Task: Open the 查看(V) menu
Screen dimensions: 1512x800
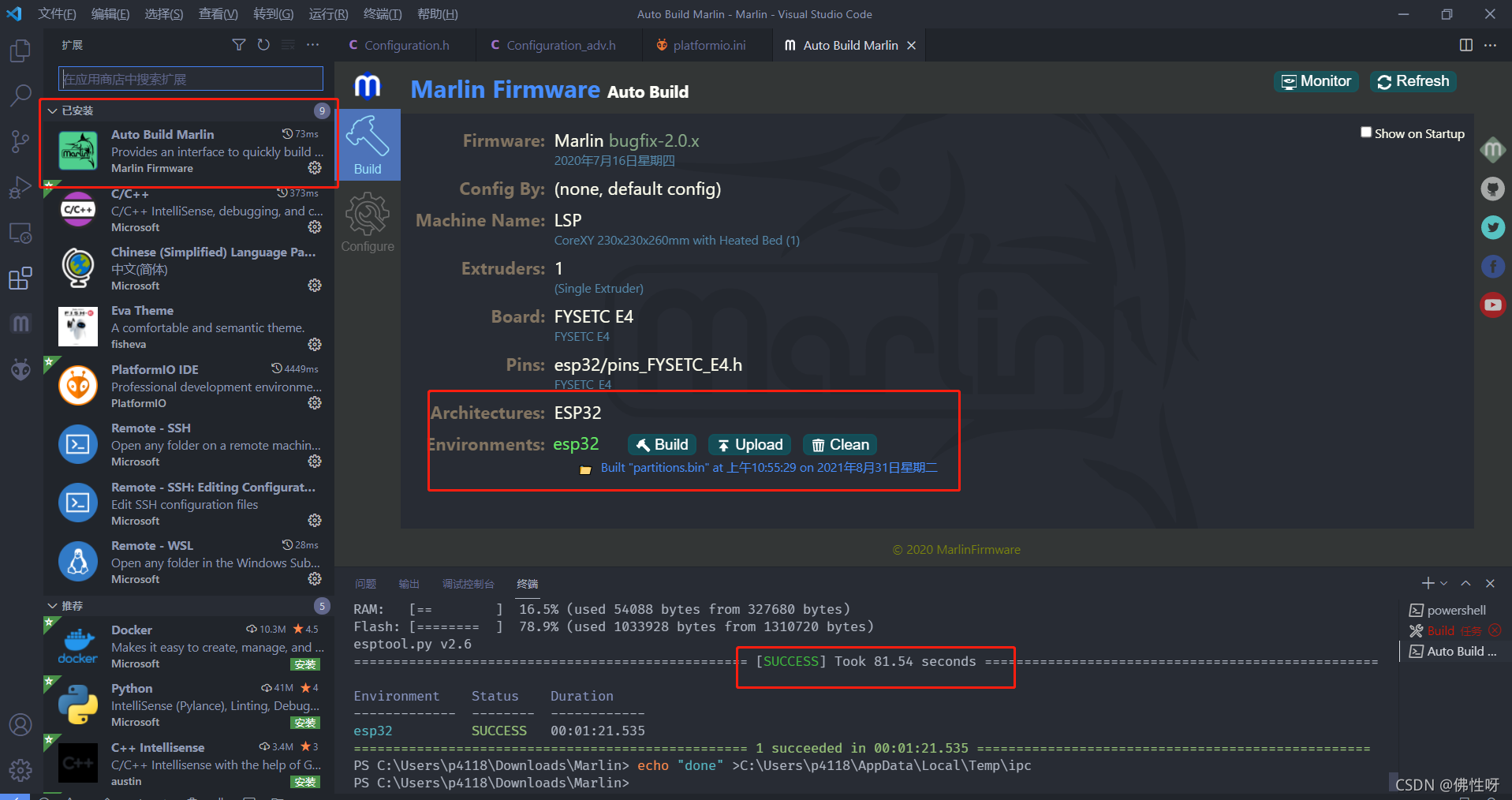Action: point(218,14)
